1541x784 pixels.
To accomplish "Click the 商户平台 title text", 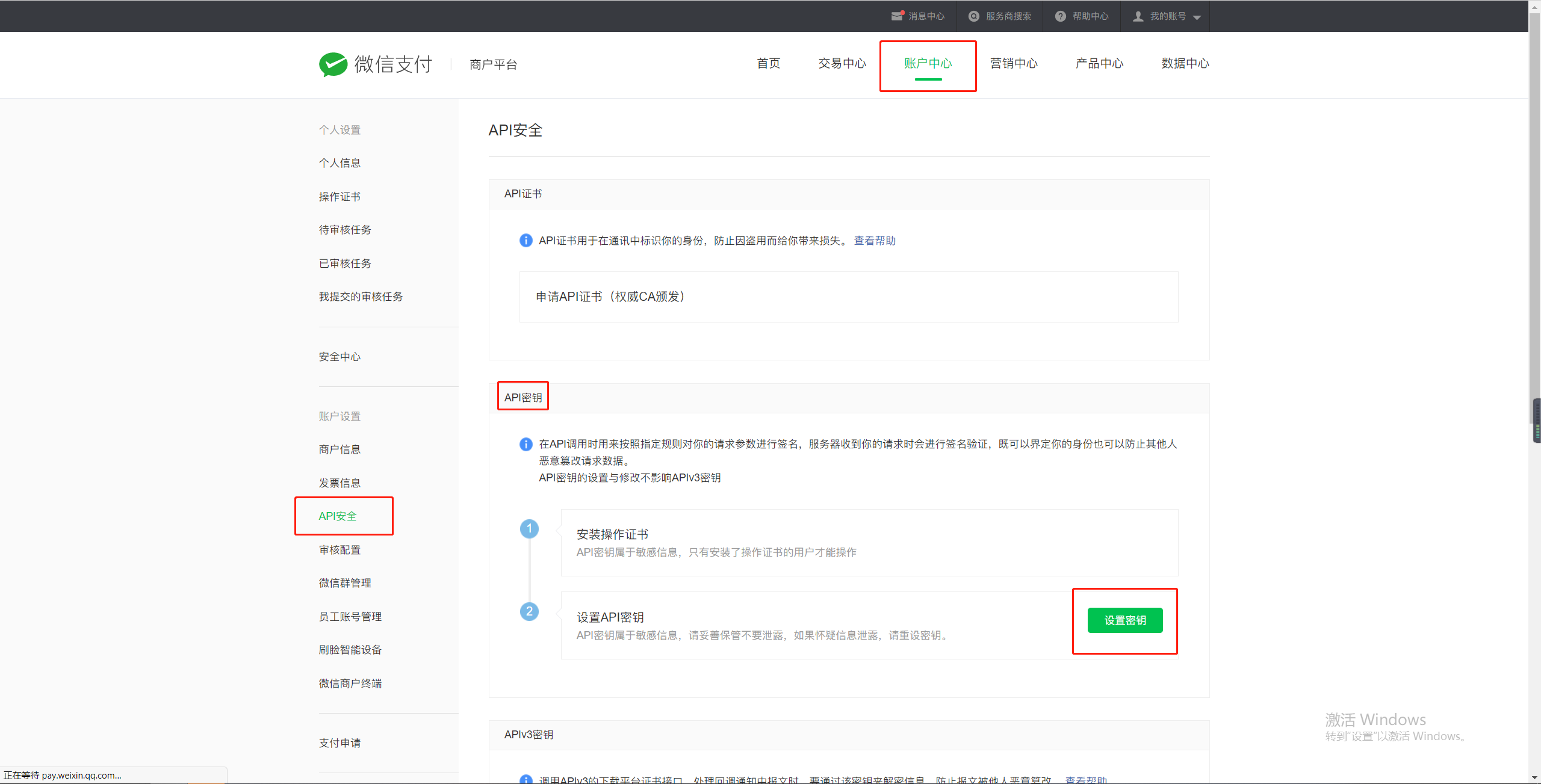I will [493, 64].
